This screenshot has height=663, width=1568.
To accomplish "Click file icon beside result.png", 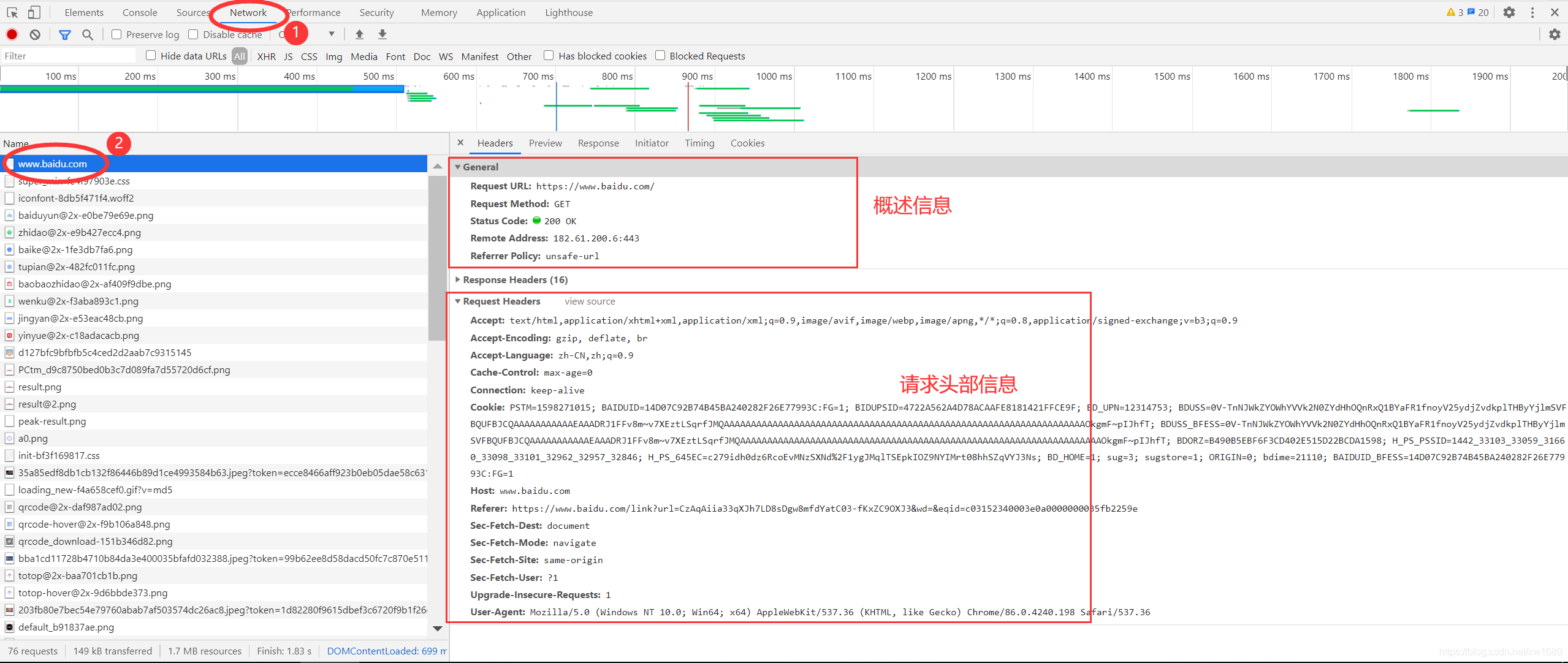I will pyautogui.click(x=9, y=387).
